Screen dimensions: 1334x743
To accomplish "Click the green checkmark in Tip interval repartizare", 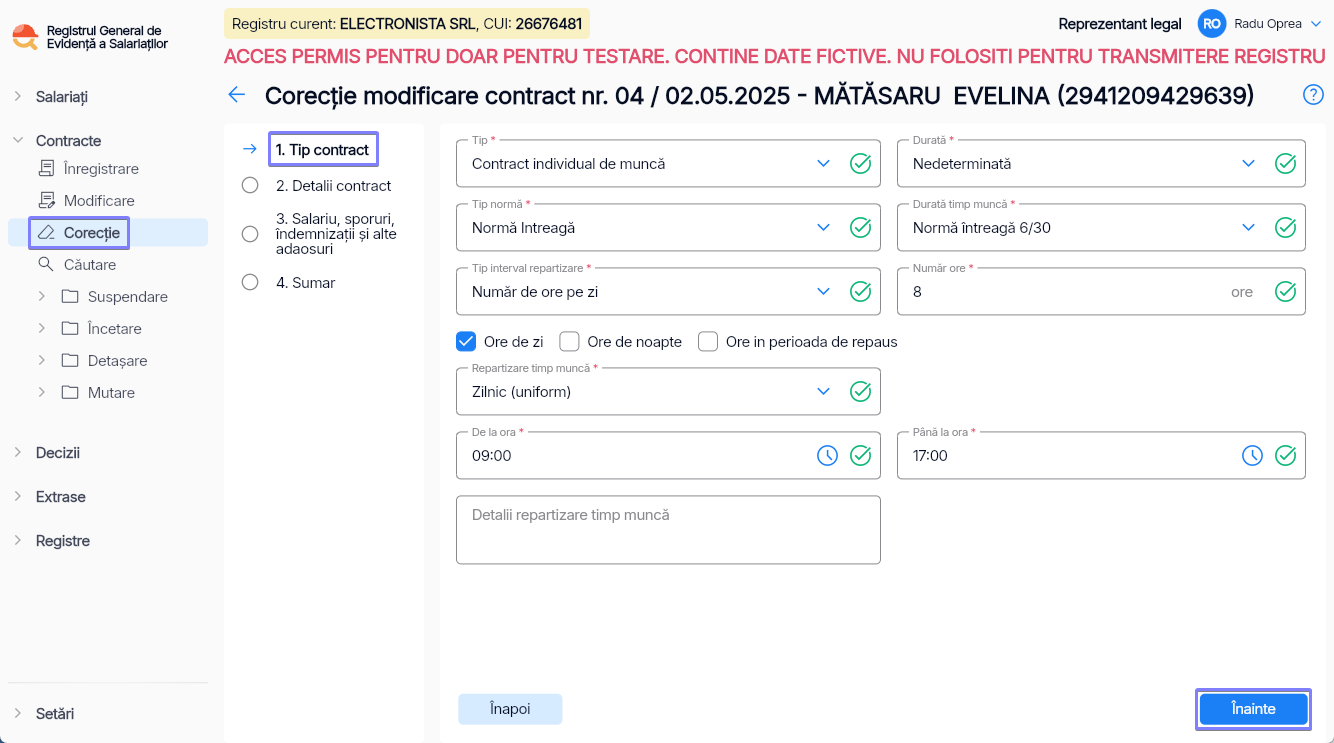I will point(860,292).
